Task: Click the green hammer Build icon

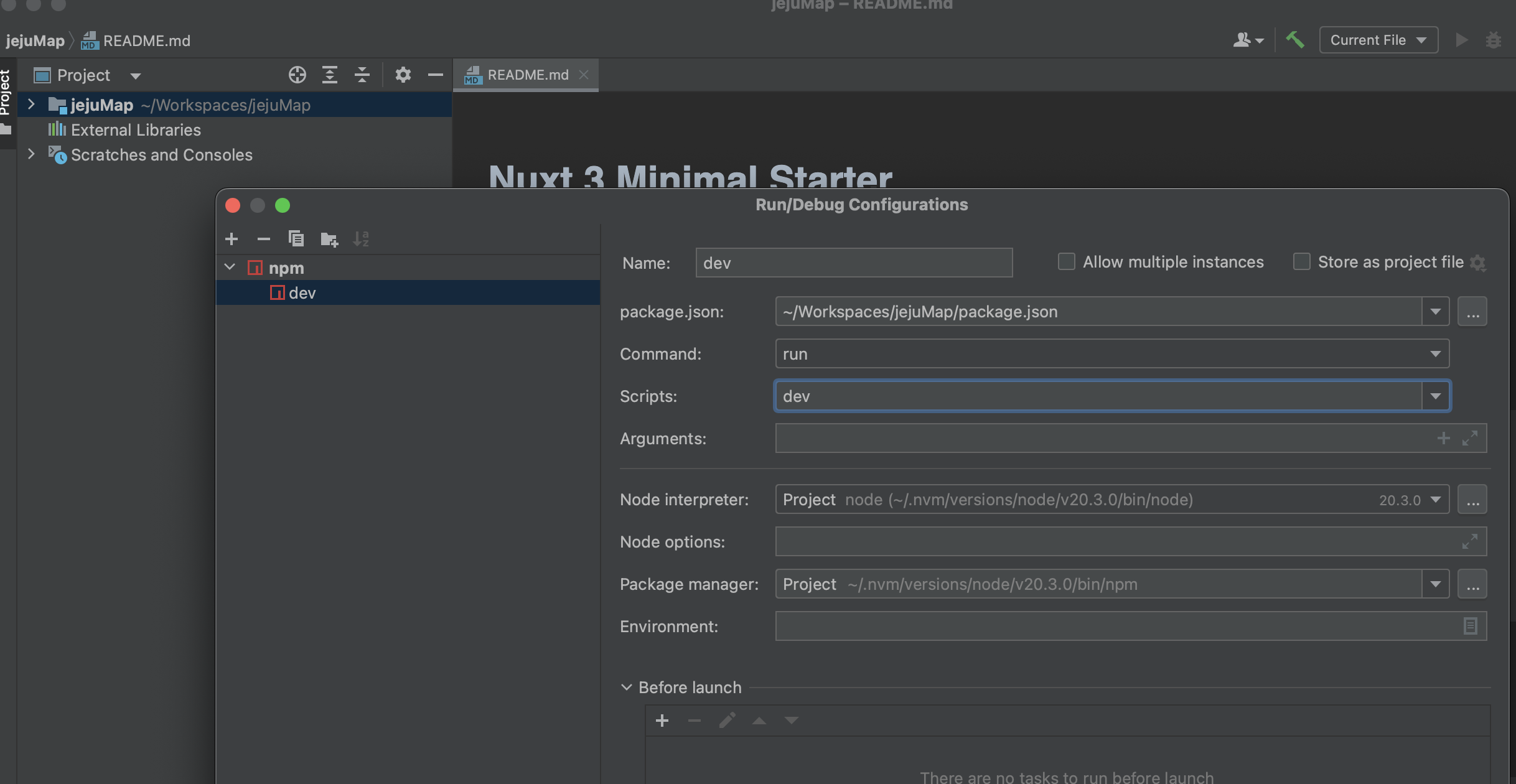Action: click(1295, 40)
